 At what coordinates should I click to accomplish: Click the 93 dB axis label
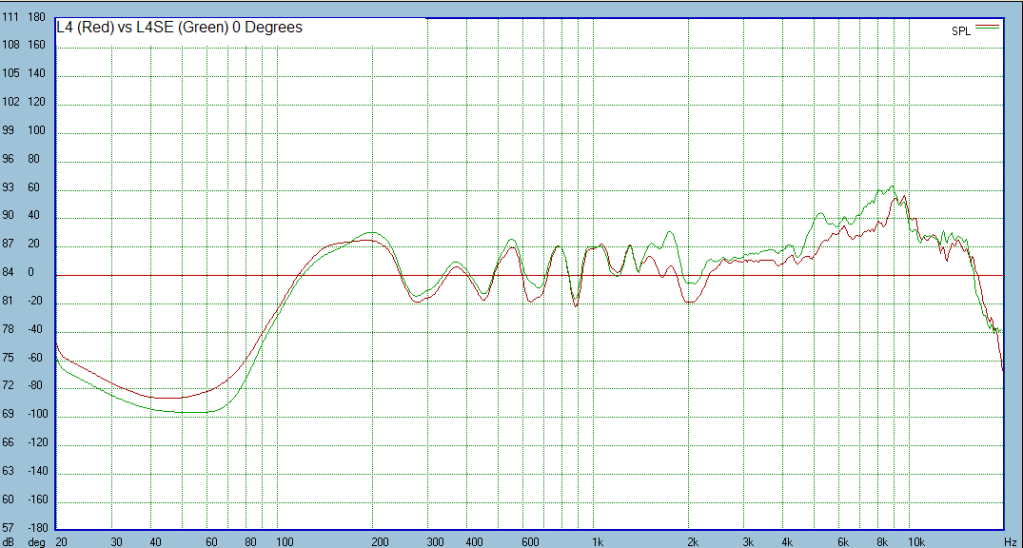[7, 189]
